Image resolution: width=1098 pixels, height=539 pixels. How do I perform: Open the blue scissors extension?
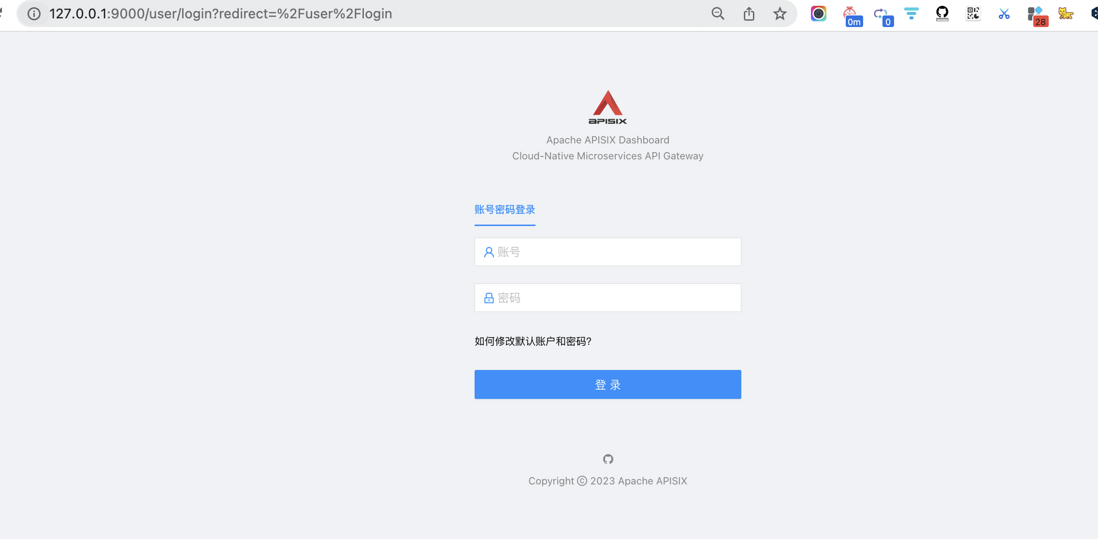(1004, 14)
